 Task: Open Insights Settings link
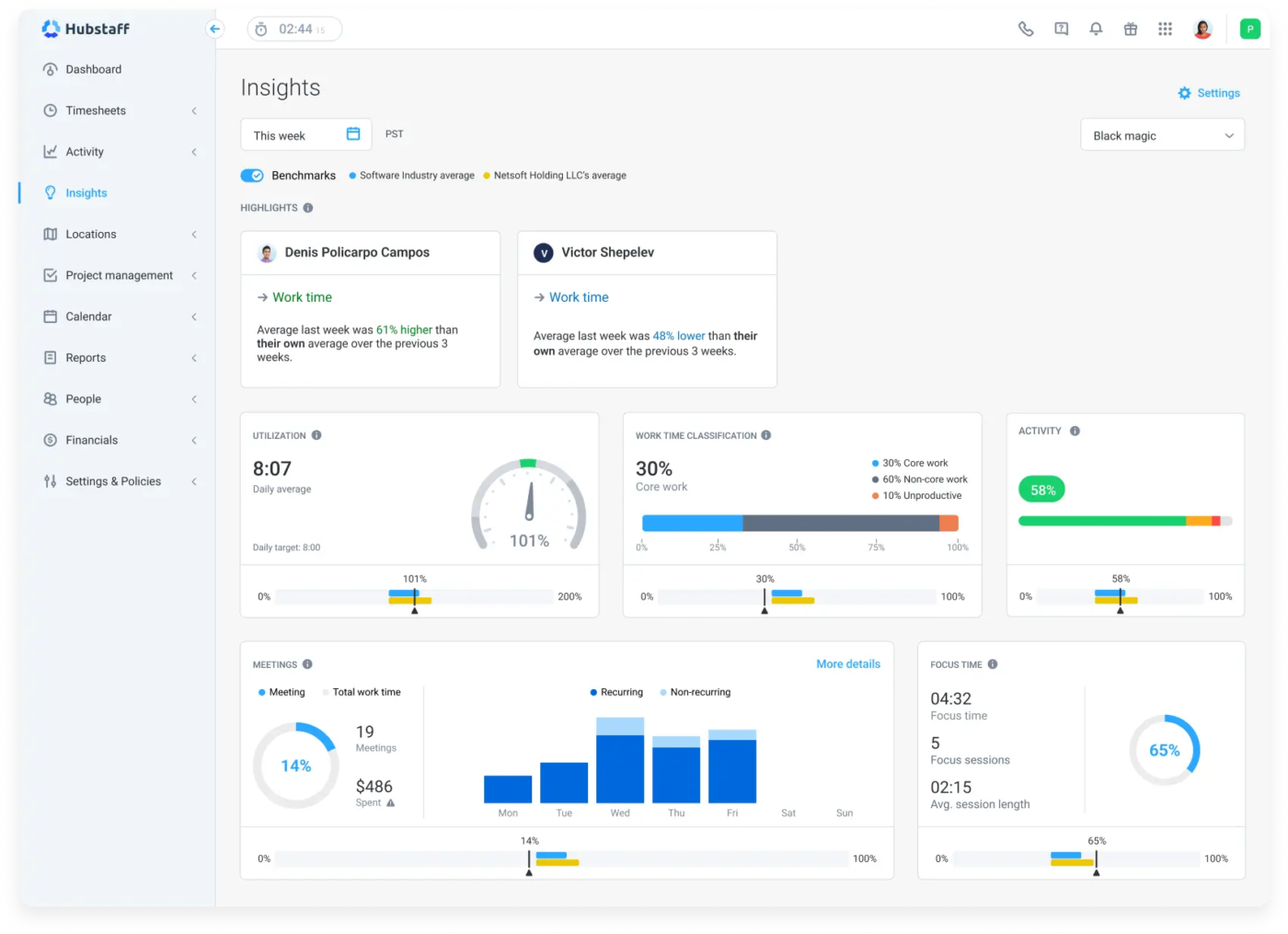[x=1209, y=93]
